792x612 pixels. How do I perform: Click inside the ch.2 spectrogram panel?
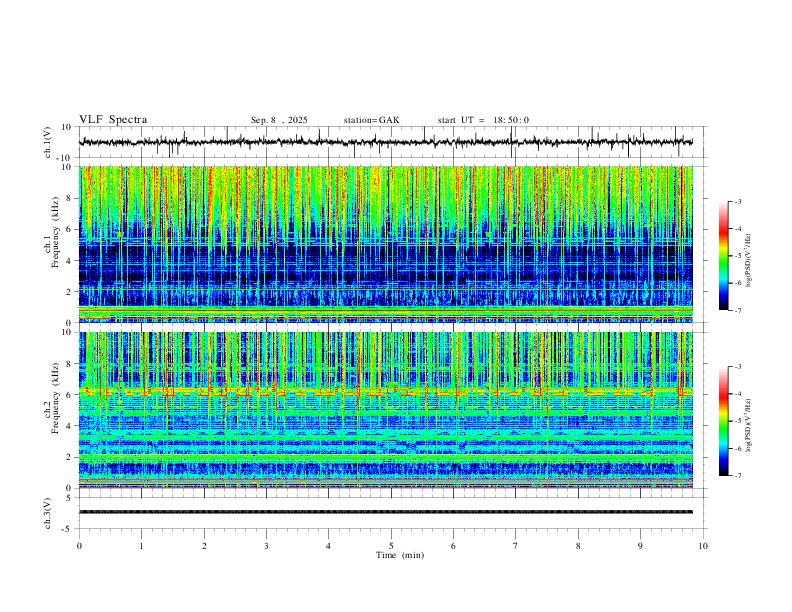(385, 410)
